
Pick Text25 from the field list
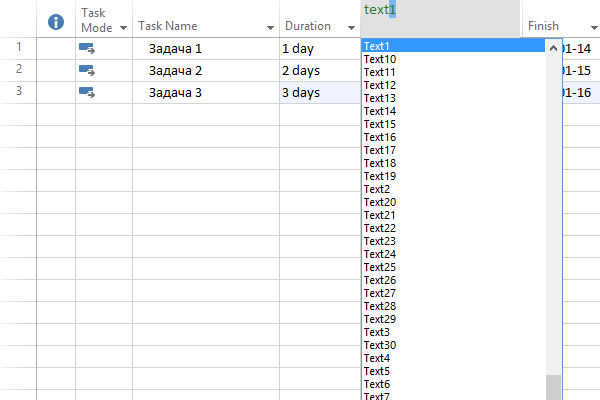click(381, 267)
